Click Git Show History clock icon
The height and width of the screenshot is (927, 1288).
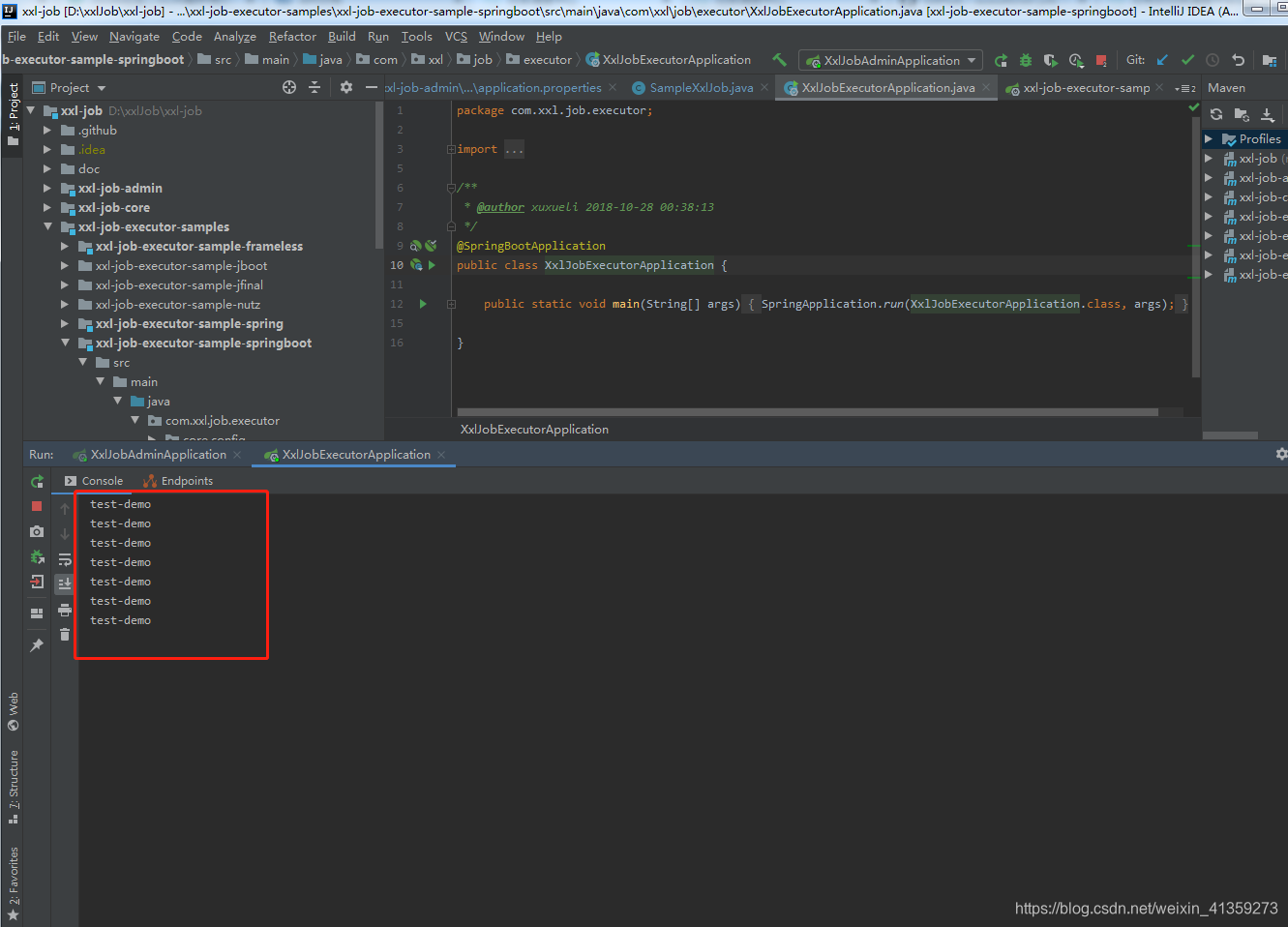click(1213, 60)
